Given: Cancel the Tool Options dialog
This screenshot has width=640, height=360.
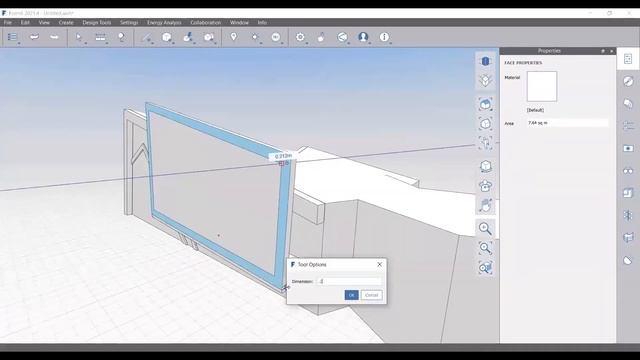Looking at the screenshot, I should [x=371, y=295].
